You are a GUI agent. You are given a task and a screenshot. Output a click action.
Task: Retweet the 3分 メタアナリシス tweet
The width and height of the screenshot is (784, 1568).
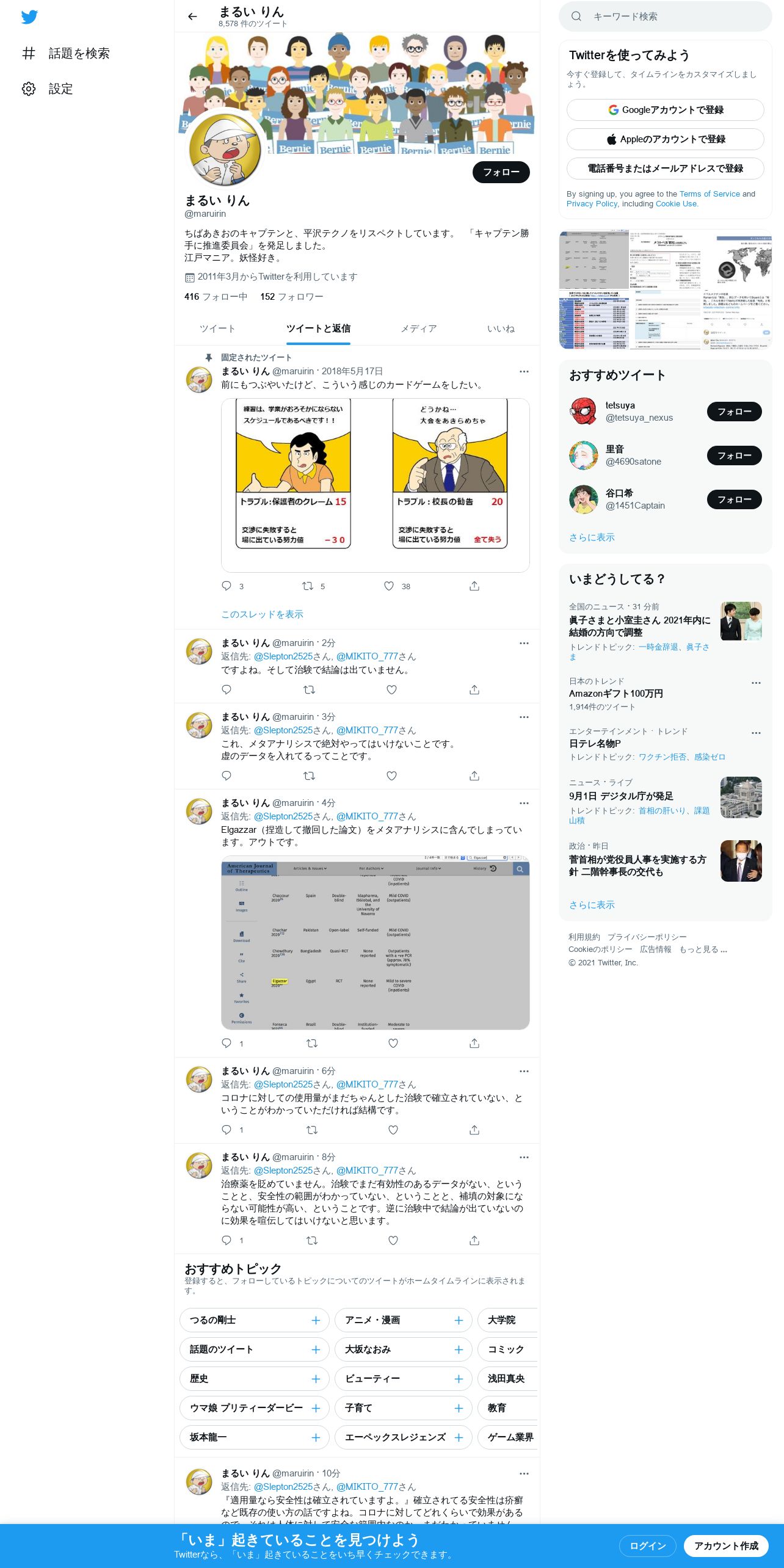tap(310, 775)
